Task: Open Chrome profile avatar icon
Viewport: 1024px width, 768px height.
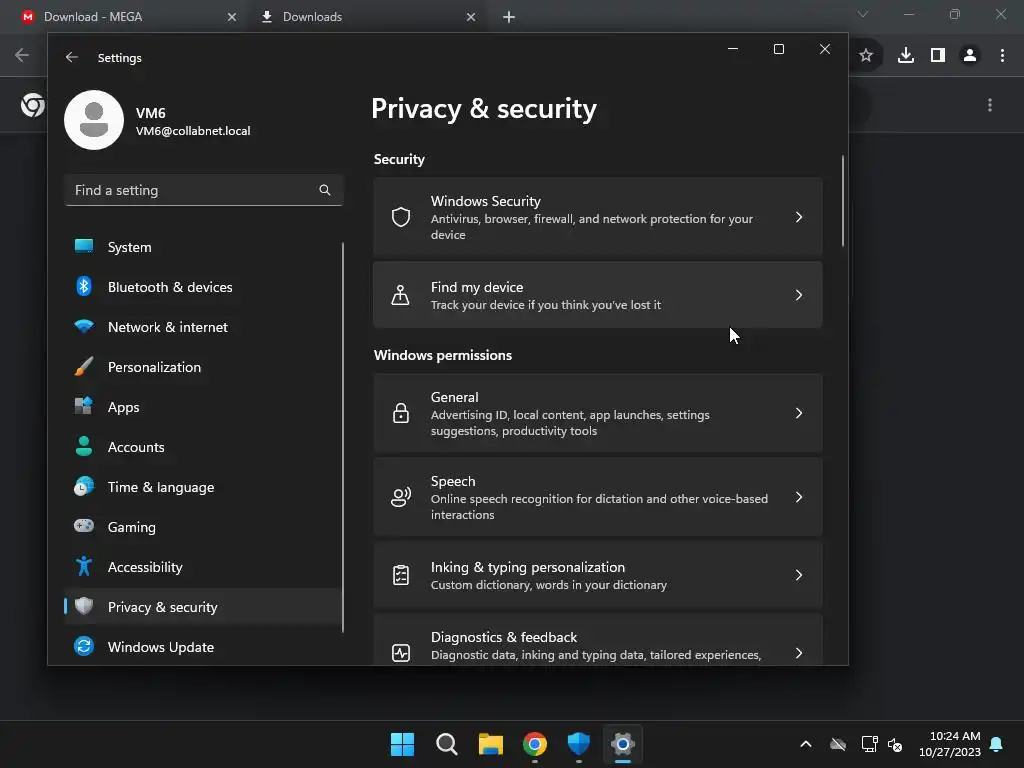Action: (970, 56)
